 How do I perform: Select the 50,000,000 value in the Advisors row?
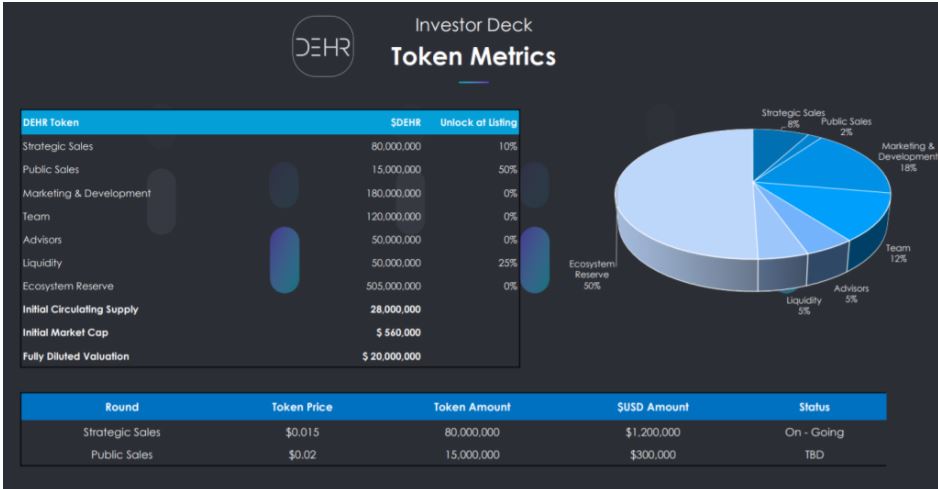(x=395, y=239)
